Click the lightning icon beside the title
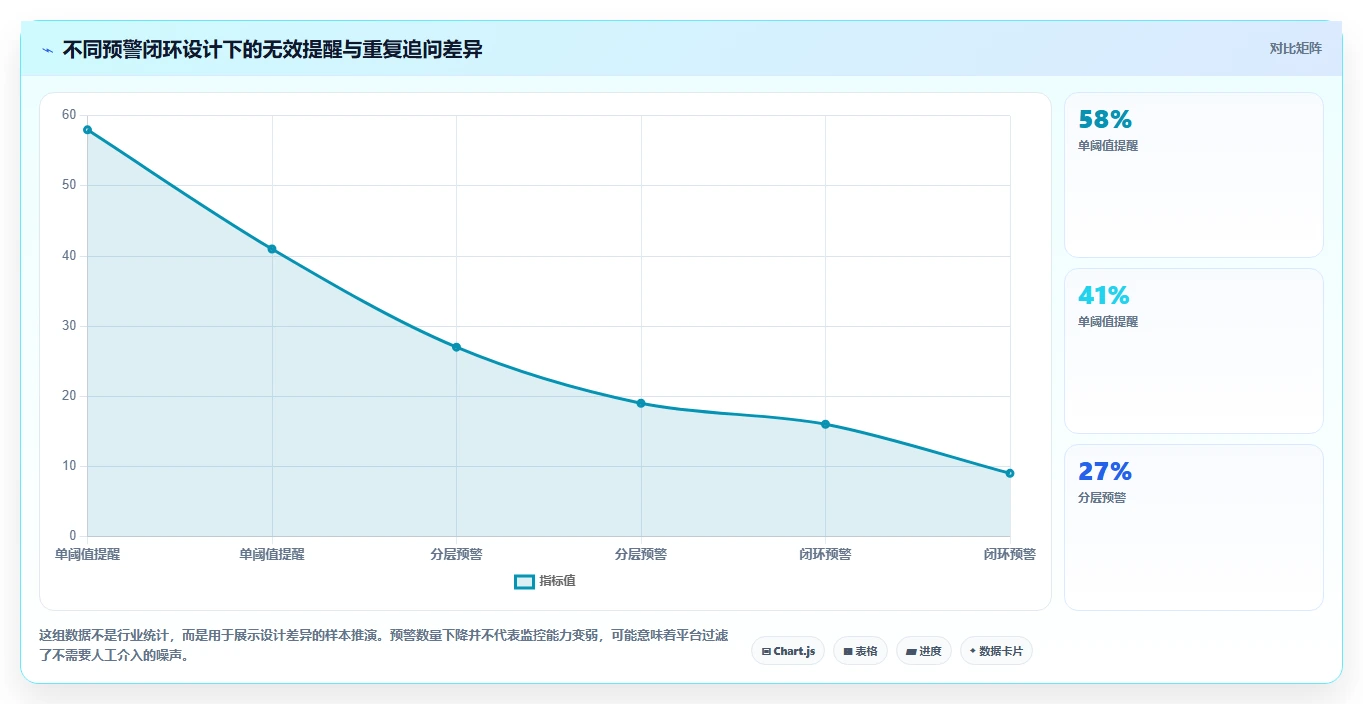The width and height of the screenshot is (1363, 704). click(47, 50)
